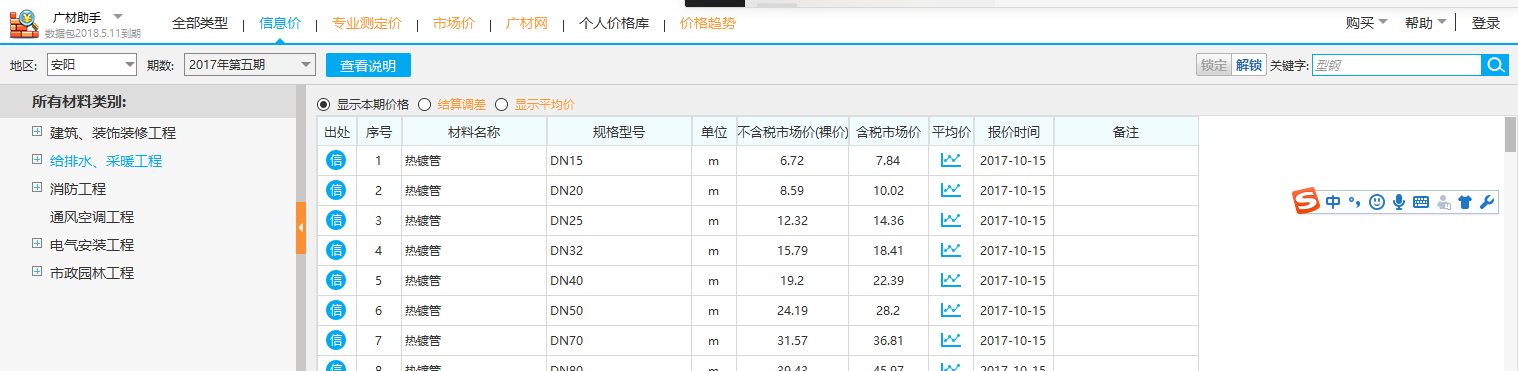1518x371 pixels.
Task: Click the table vertical scrollbar thumb
Action: tap(1510, 134)
